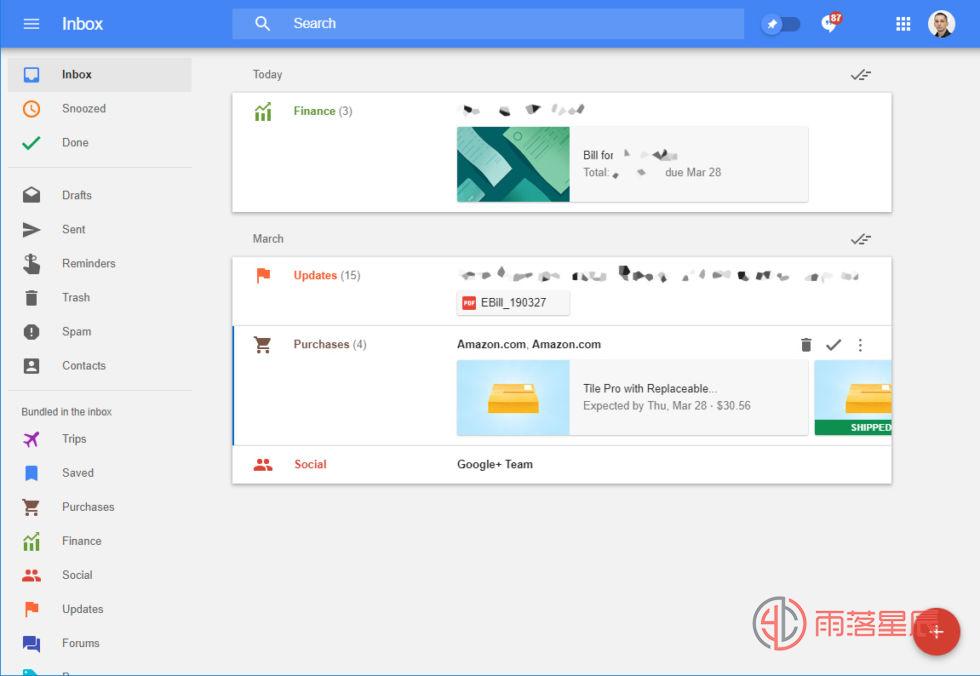Viewport: 980px width, 676px height.
Task: Open the Google apps grid
Action: [902, 24]
